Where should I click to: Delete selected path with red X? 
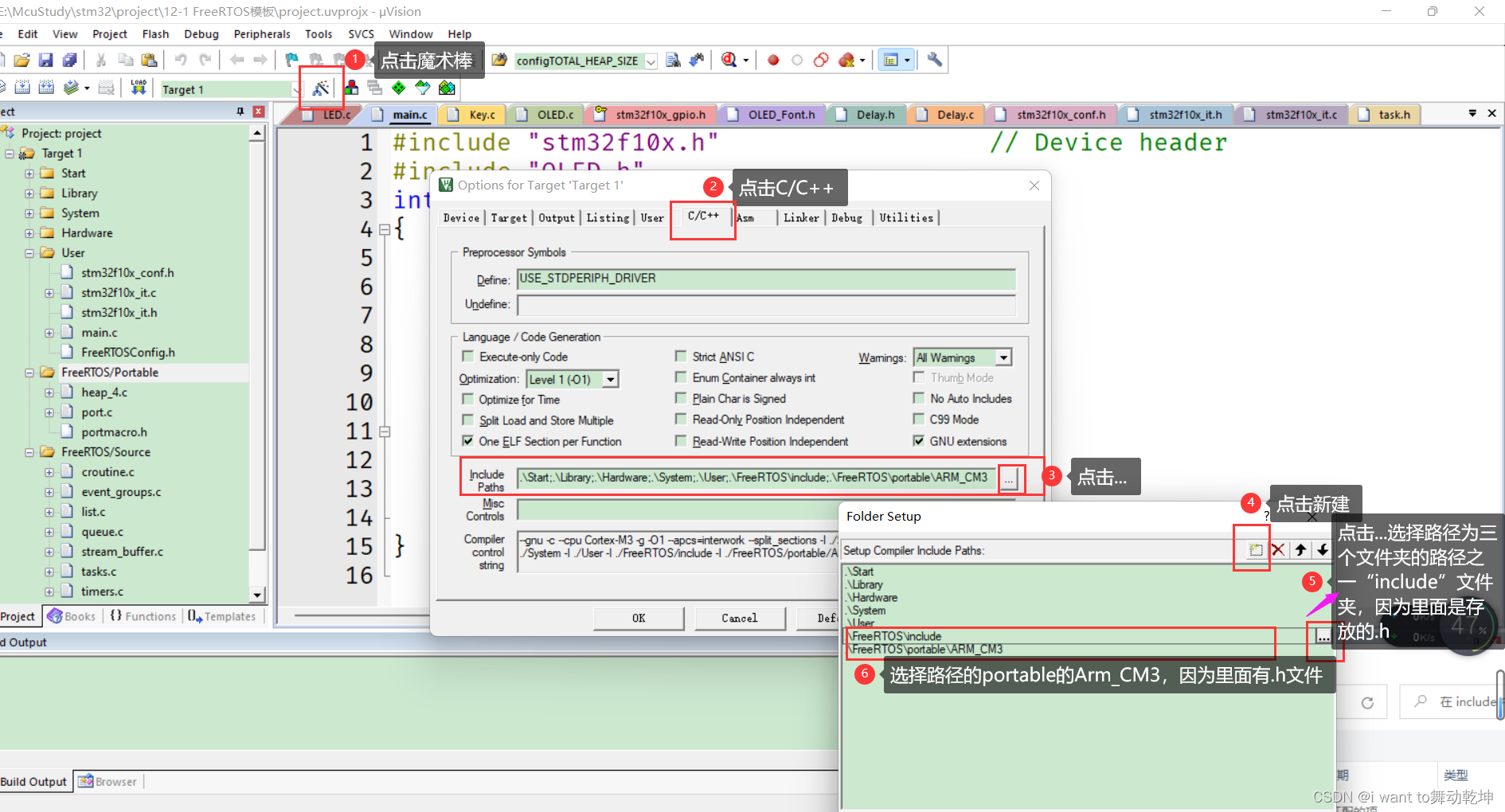tap(1278, 549)
